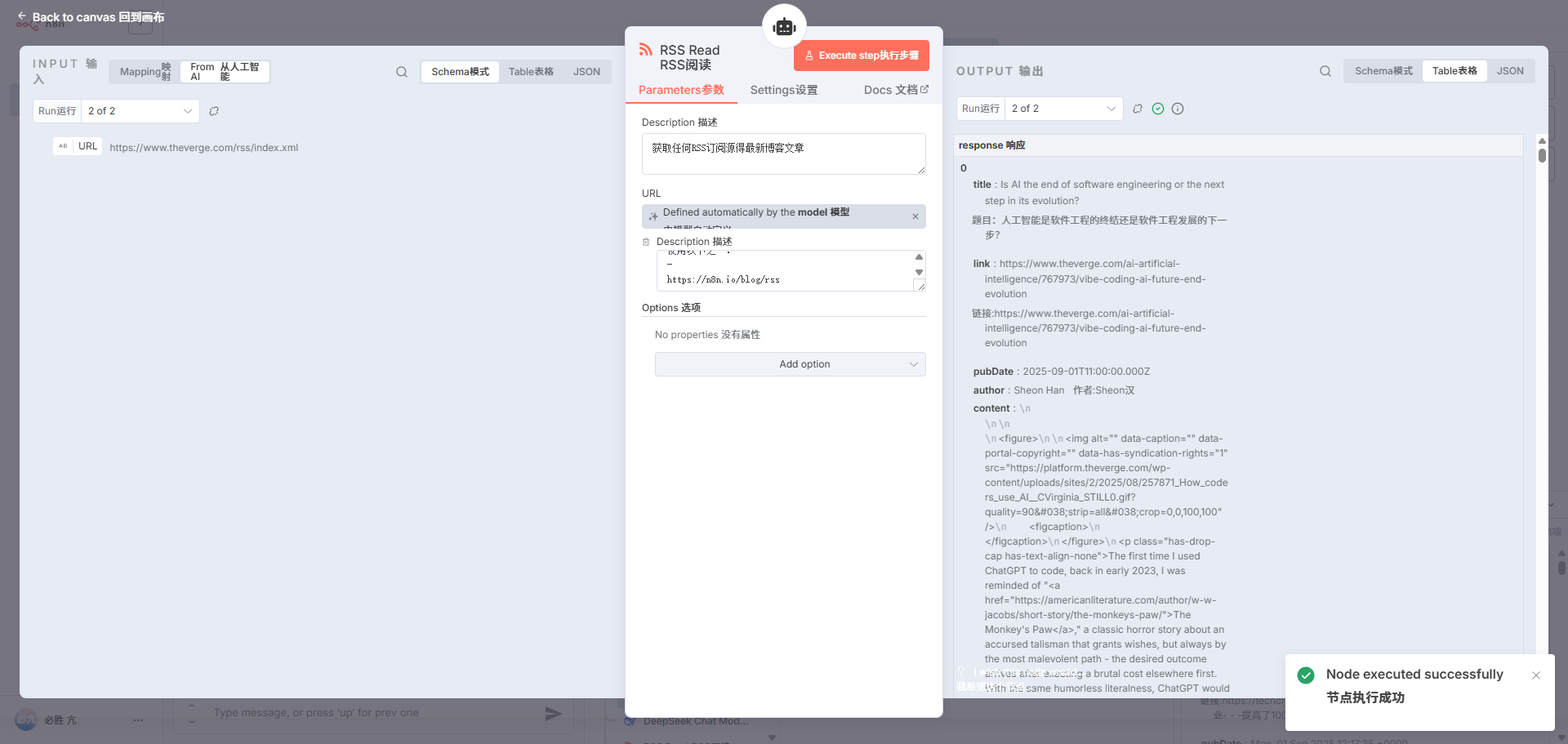The image size is (1568, 744).
Task: Click output scrollbar up arrow
Action: click(1542, 140)
